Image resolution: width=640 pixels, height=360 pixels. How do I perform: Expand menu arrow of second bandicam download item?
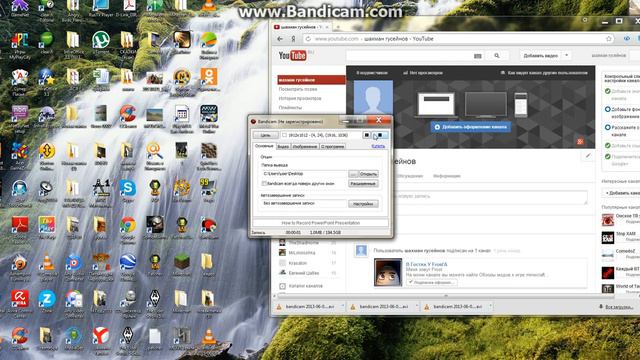tap(416, 306)
